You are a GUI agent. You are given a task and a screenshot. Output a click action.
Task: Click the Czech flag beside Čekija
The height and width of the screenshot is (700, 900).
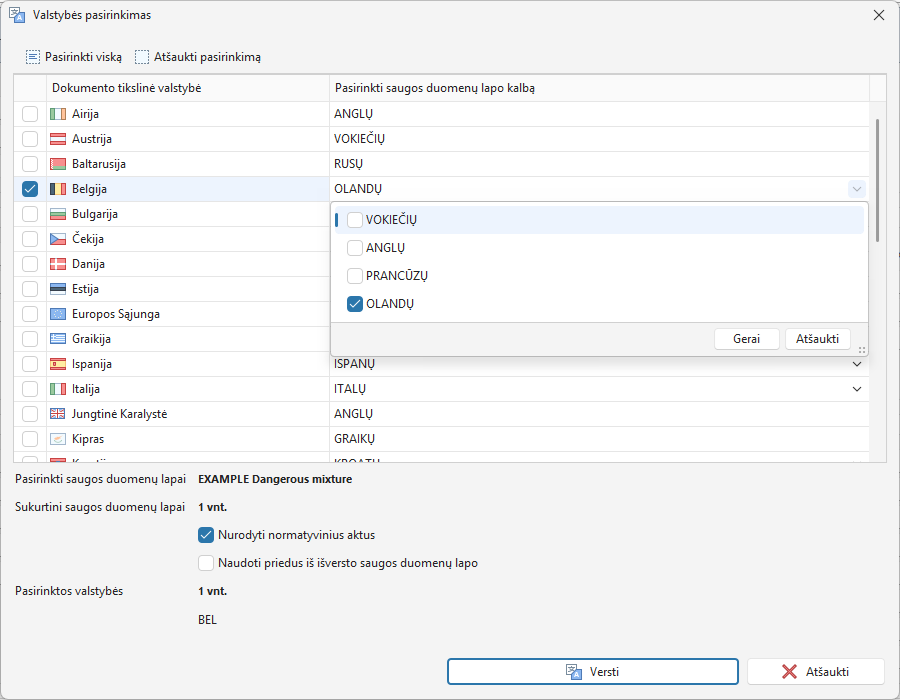pos(58,239)
